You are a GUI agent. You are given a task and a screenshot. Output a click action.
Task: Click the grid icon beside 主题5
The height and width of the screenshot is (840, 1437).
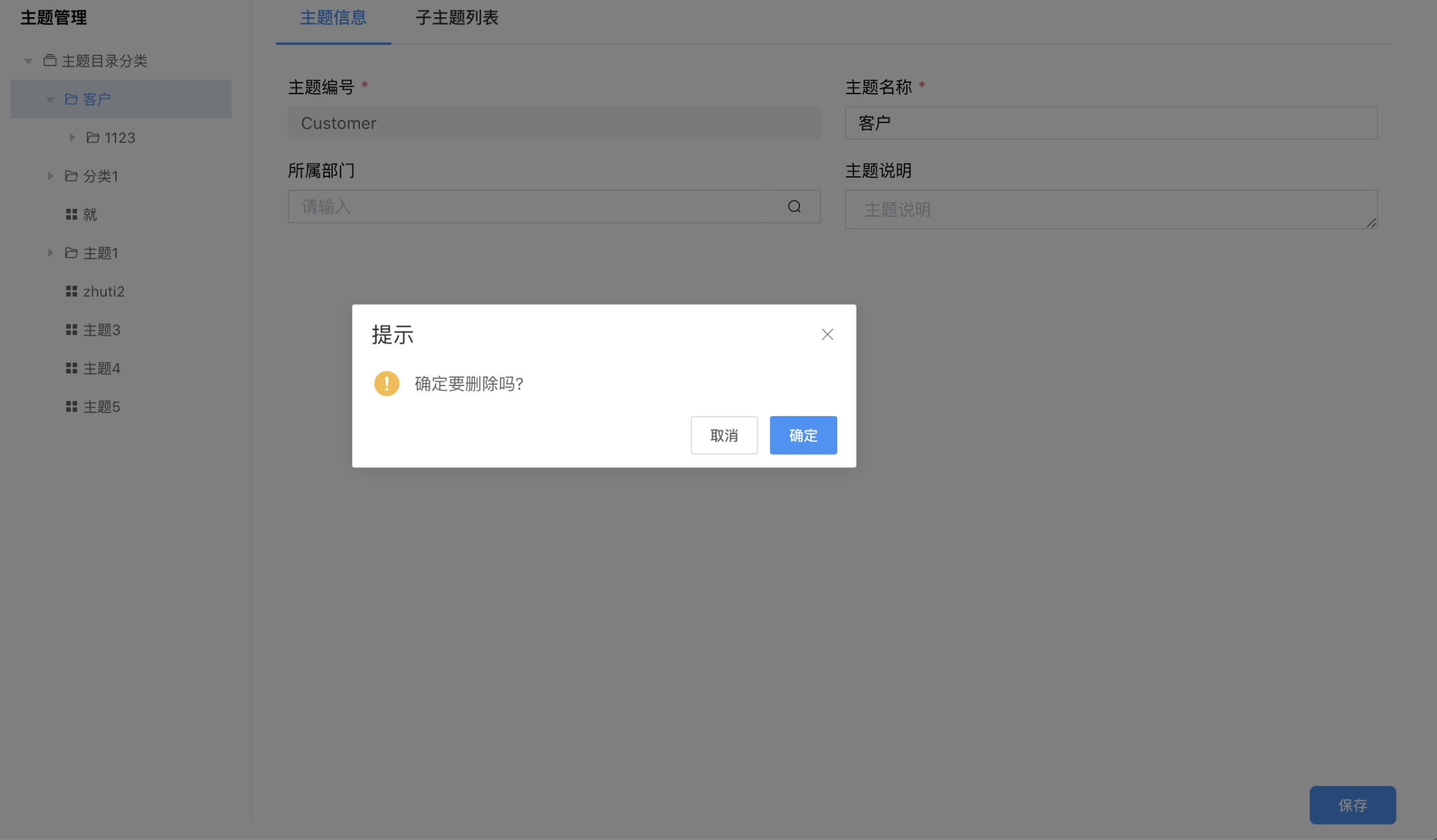click(72, 406)
